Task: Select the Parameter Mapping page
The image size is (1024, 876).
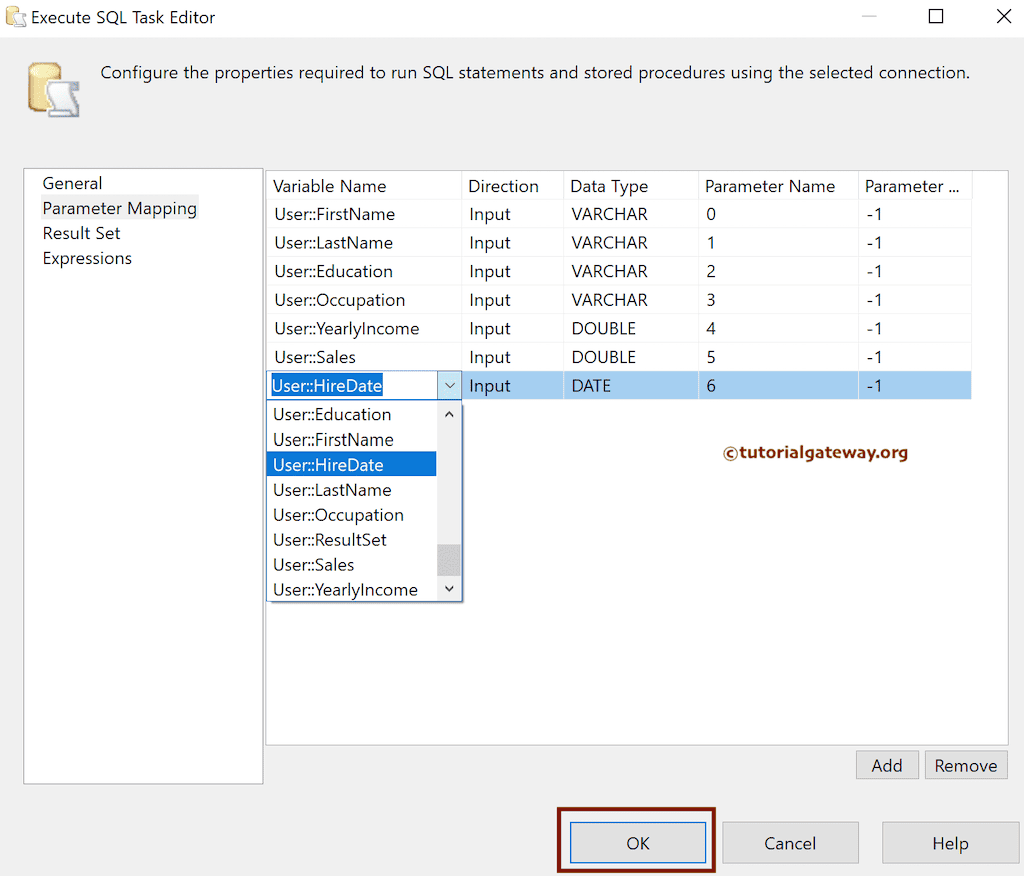Action: point(119,208)
